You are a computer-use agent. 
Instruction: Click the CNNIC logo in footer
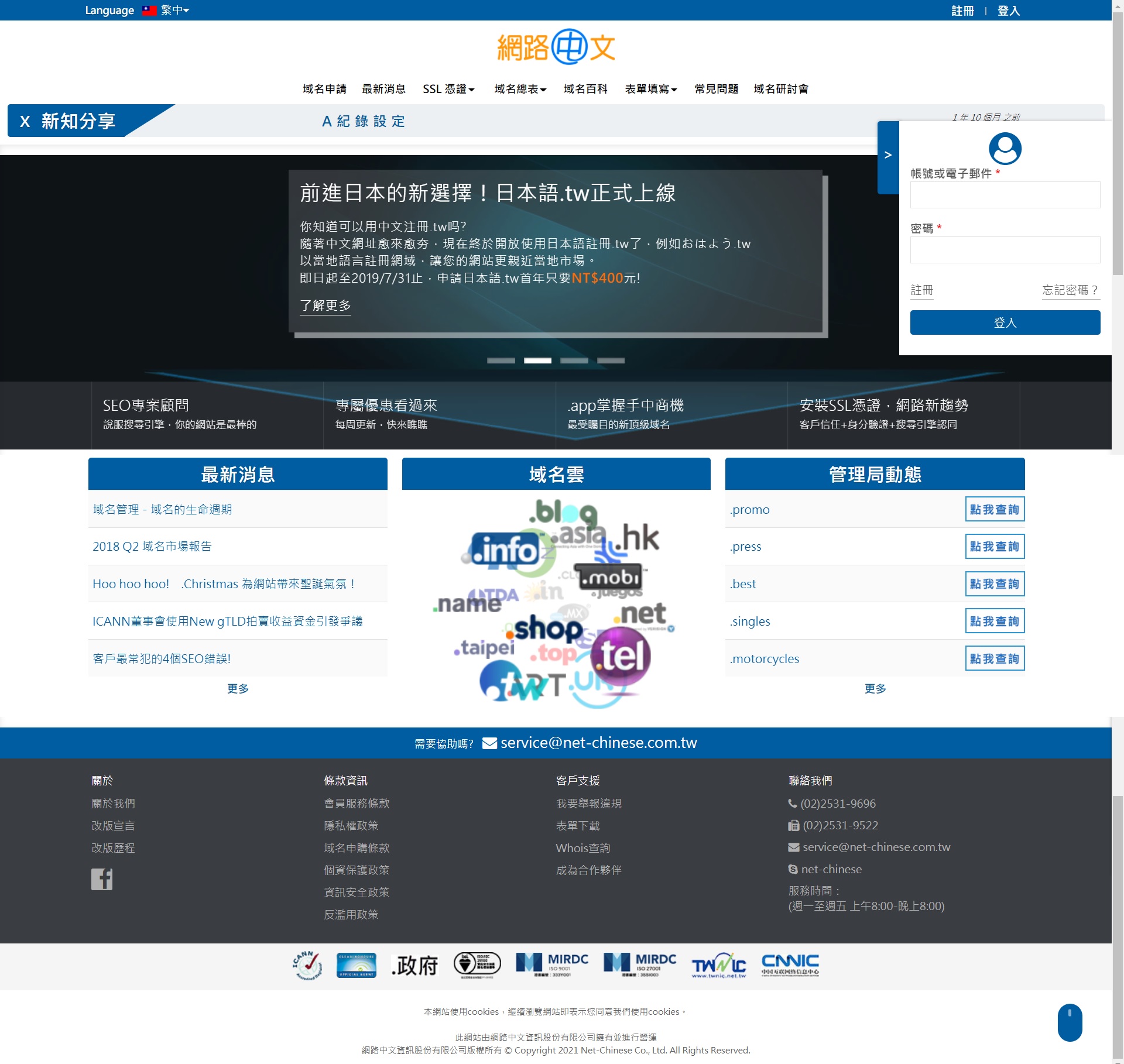(790, 964)
